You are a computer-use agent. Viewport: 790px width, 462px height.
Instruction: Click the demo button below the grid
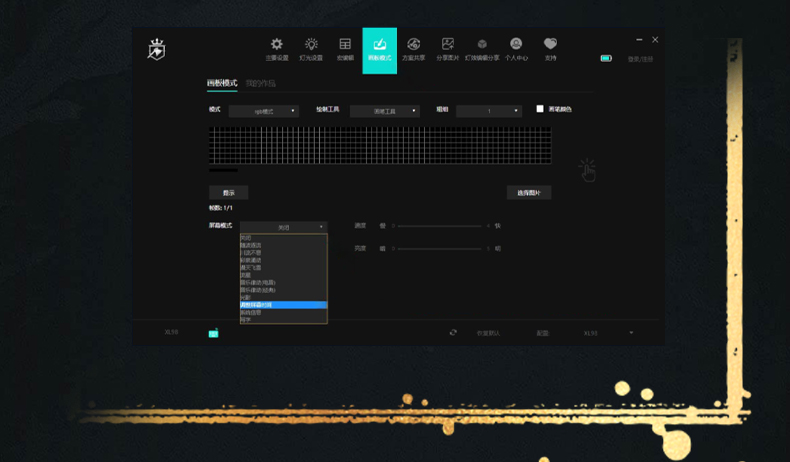click(x=228, y=192)
